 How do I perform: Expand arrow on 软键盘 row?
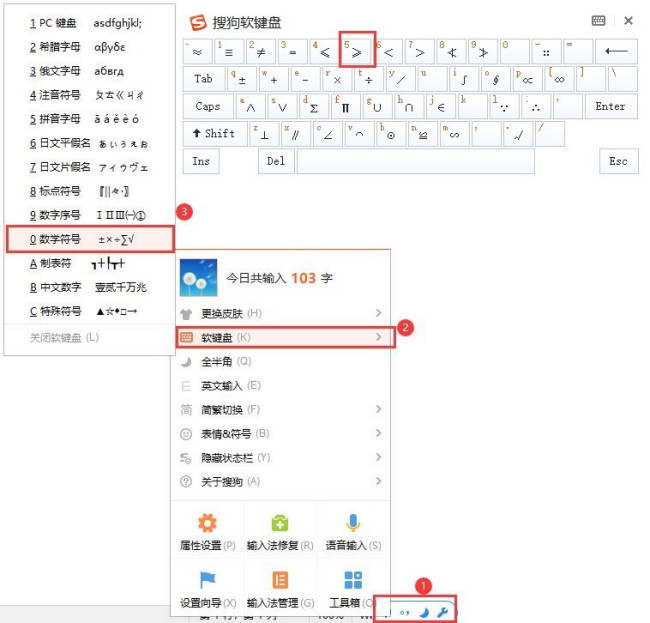[378, 337]
